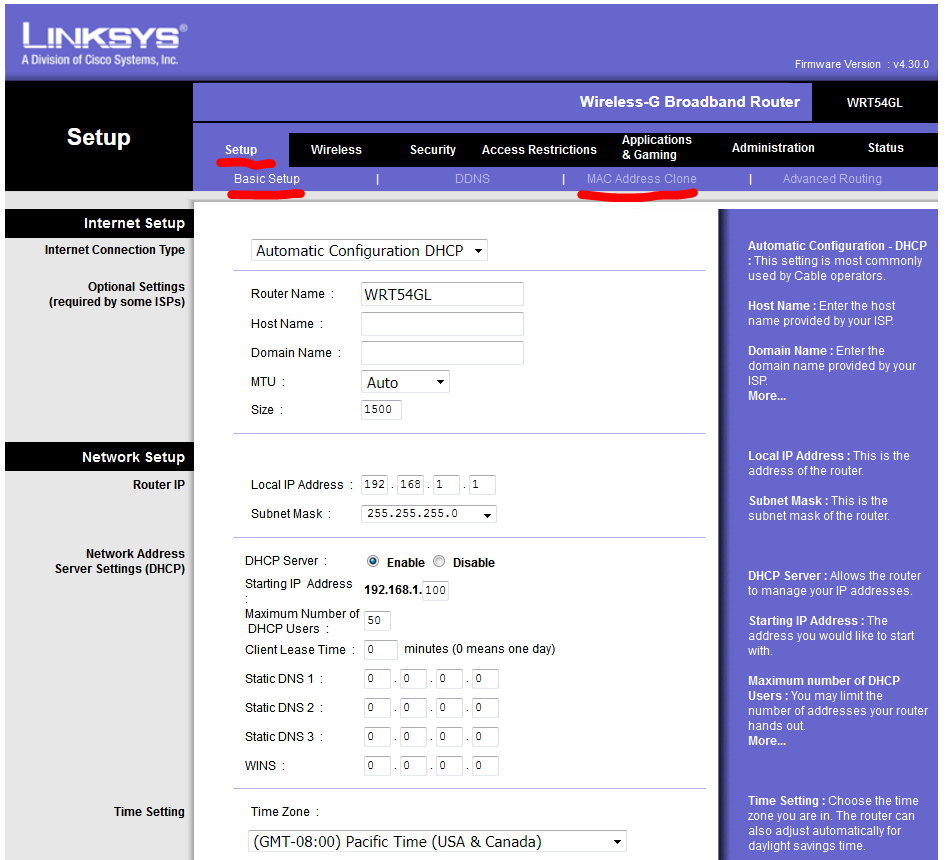The height and width of the screenshot is (860, 949).
Task: Expand the MTU Auto dropdown
Action: [x=405, y=382]
